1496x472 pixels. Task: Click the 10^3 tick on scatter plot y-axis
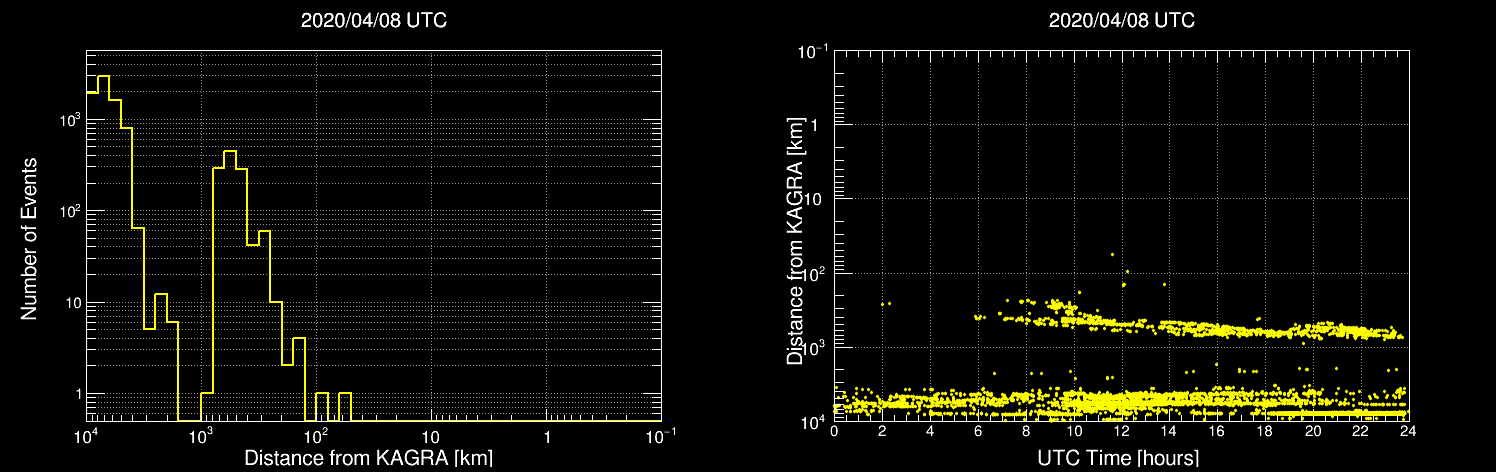click(815, 346)
